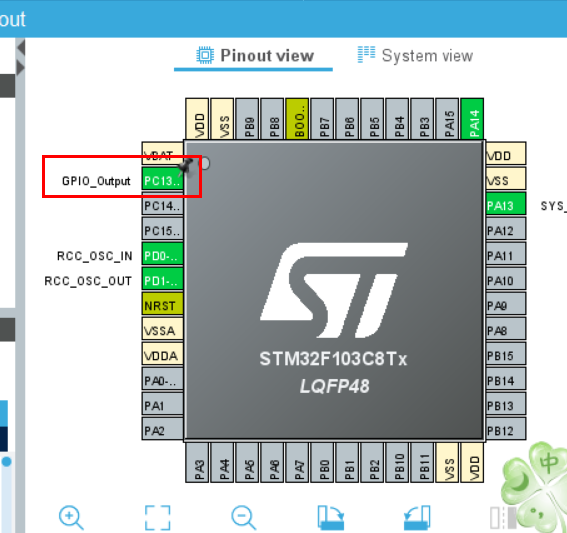Click the zoom in magnifier icon
This screenshot has height=533, width=567.
(x=71, y=517)
